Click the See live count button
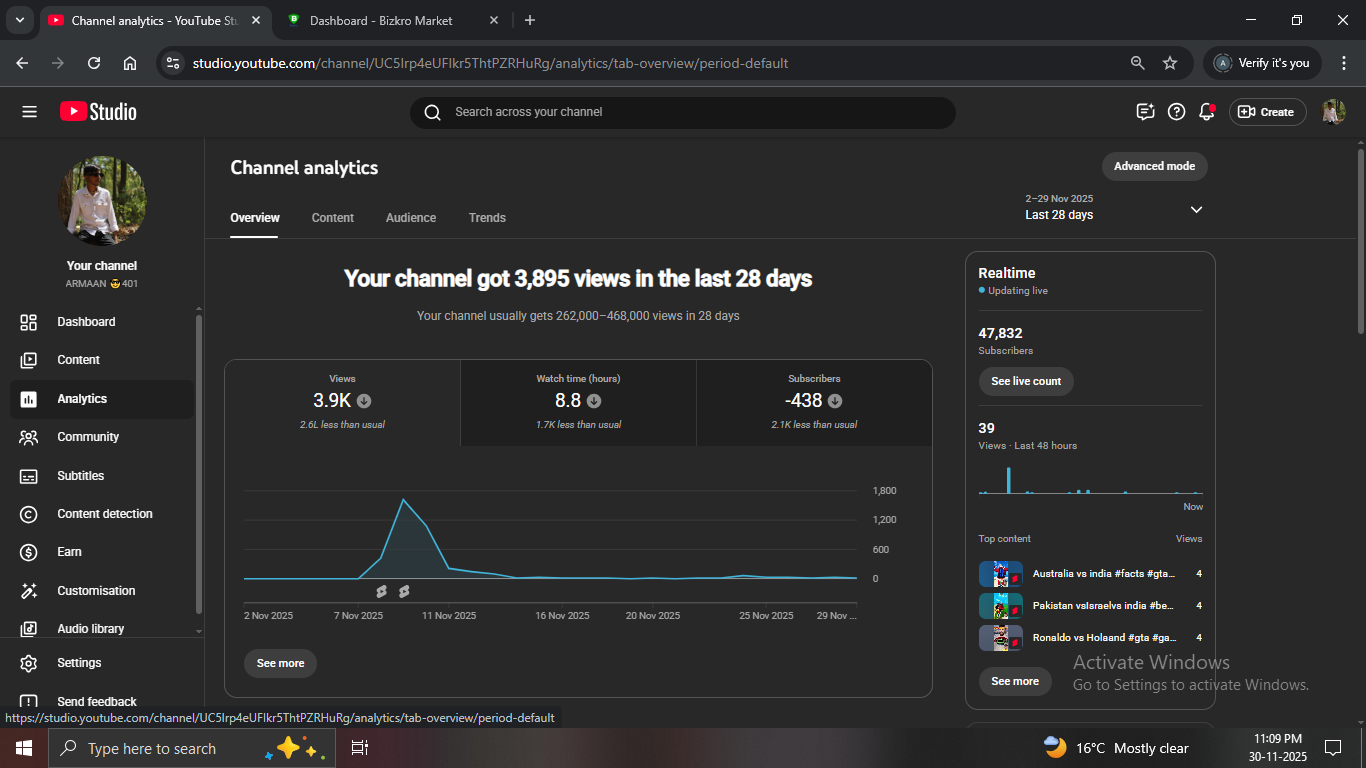 [1025, 381]
